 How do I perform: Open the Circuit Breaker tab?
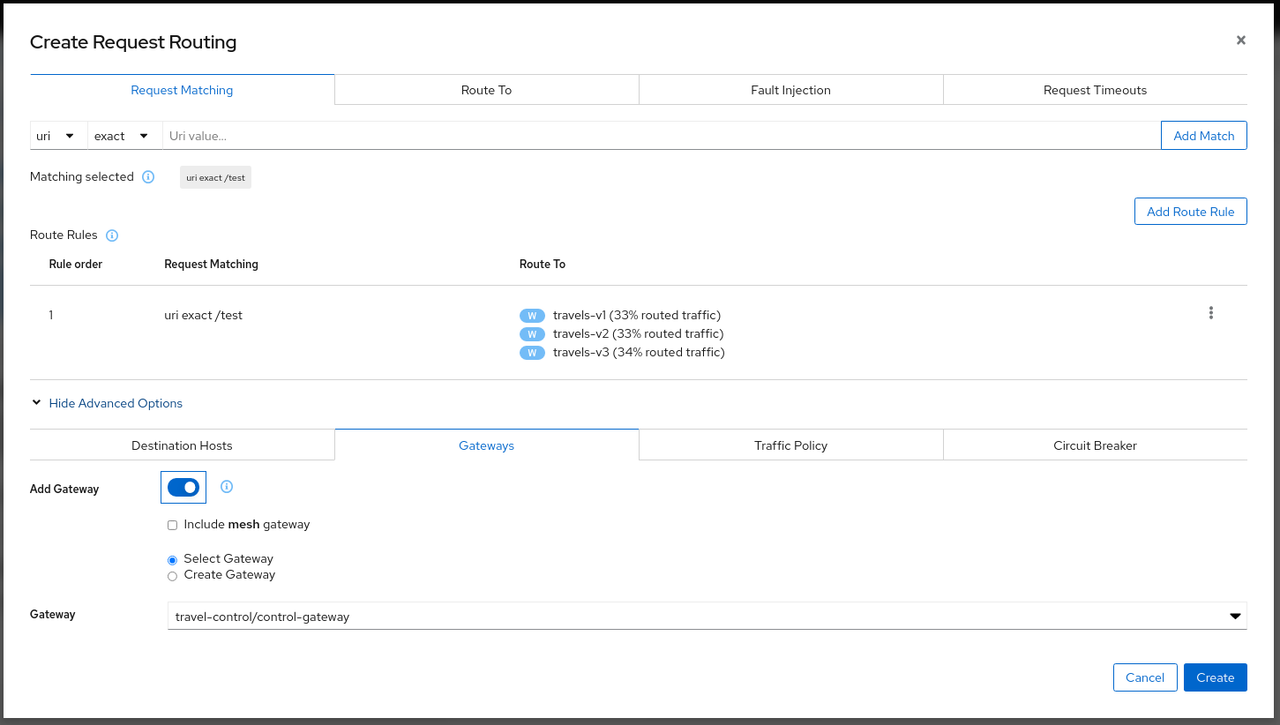tap(1094, 445)
